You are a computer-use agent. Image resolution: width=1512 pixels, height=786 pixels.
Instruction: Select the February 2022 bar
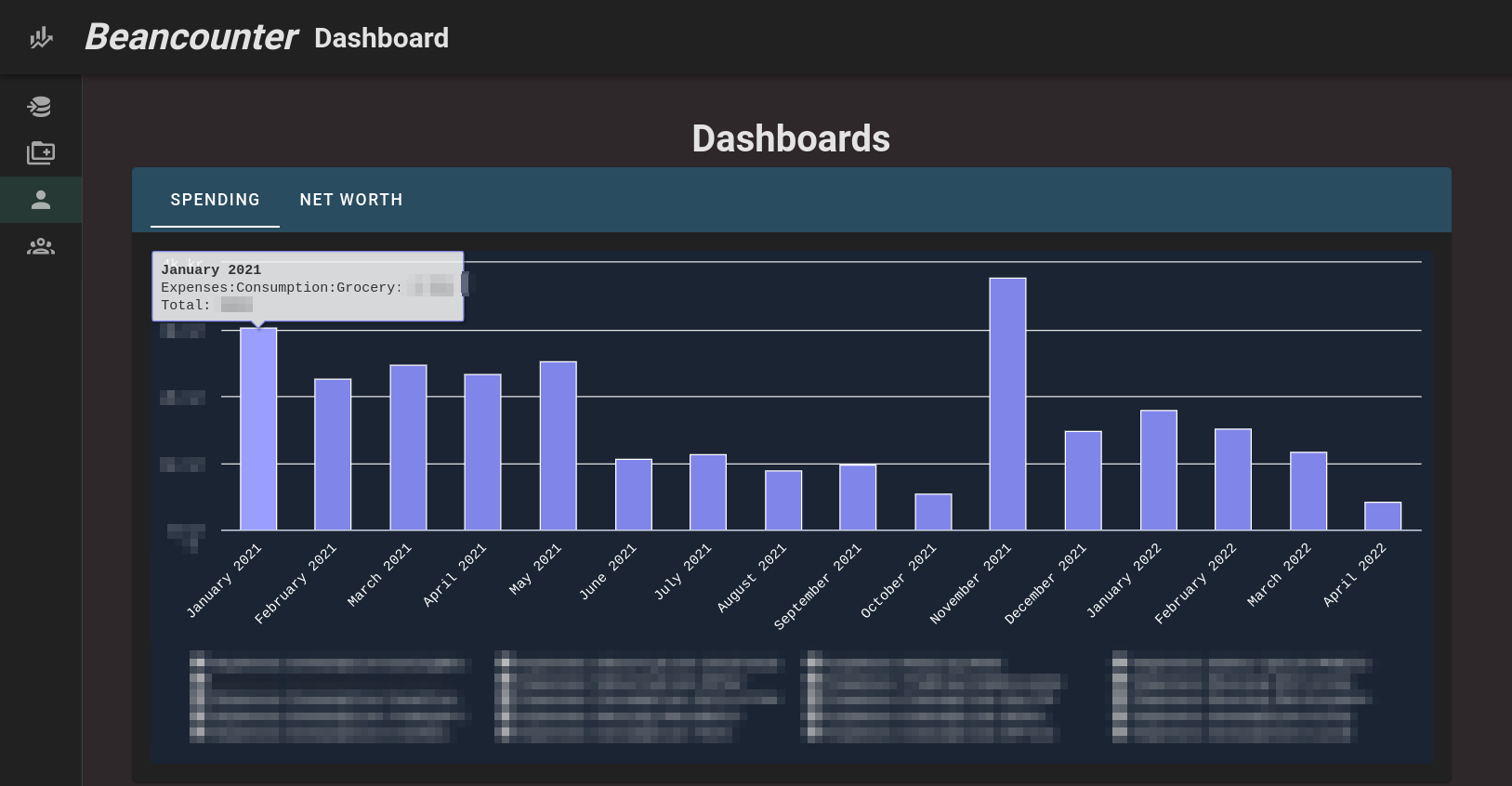point(1233,479)
